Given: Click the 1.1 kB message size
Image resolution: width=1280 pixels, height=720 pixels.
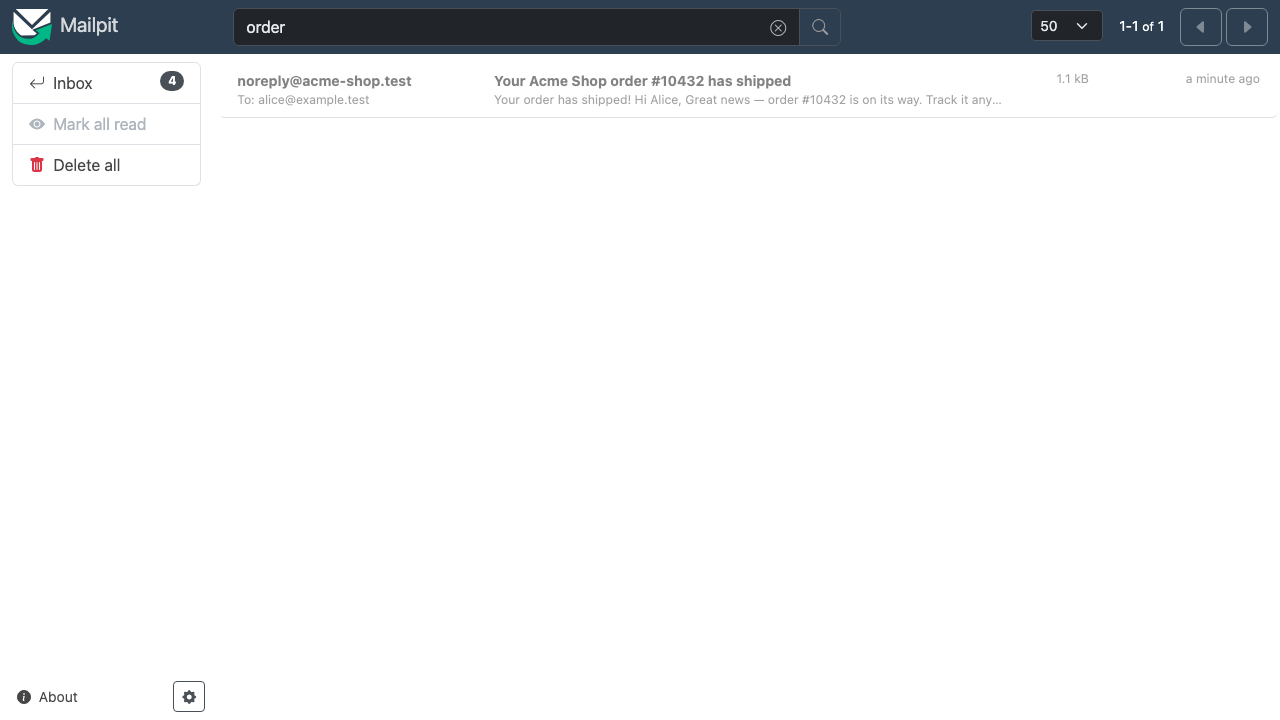Looking at the screenshot, I should click(1072, 79).
